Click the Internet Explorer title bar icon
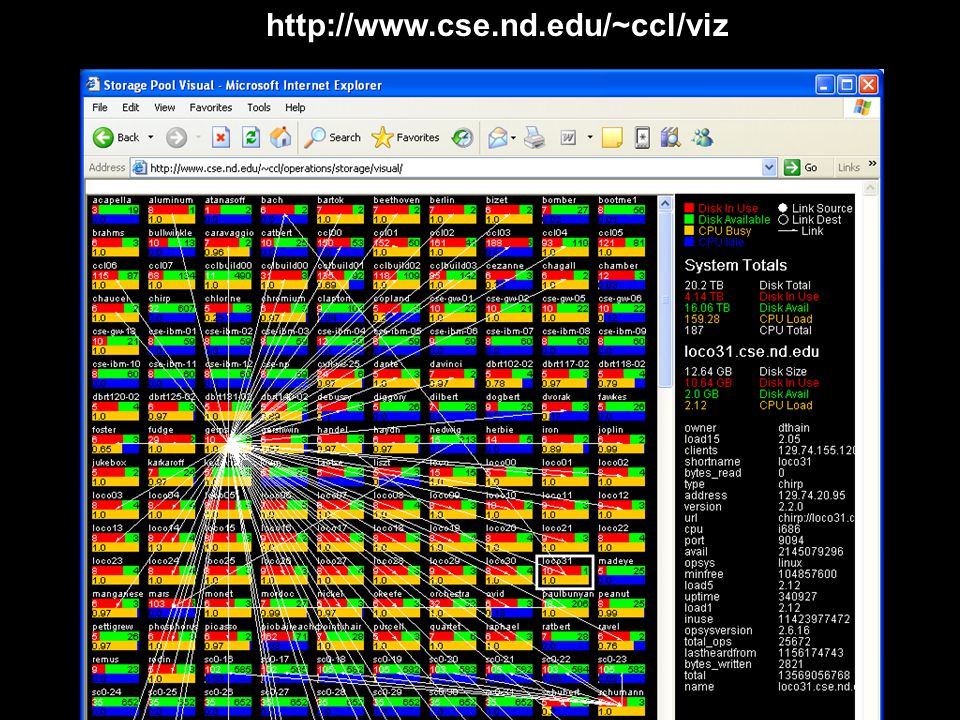The width and height of the screenshot is (960, 720). point(93,84)
